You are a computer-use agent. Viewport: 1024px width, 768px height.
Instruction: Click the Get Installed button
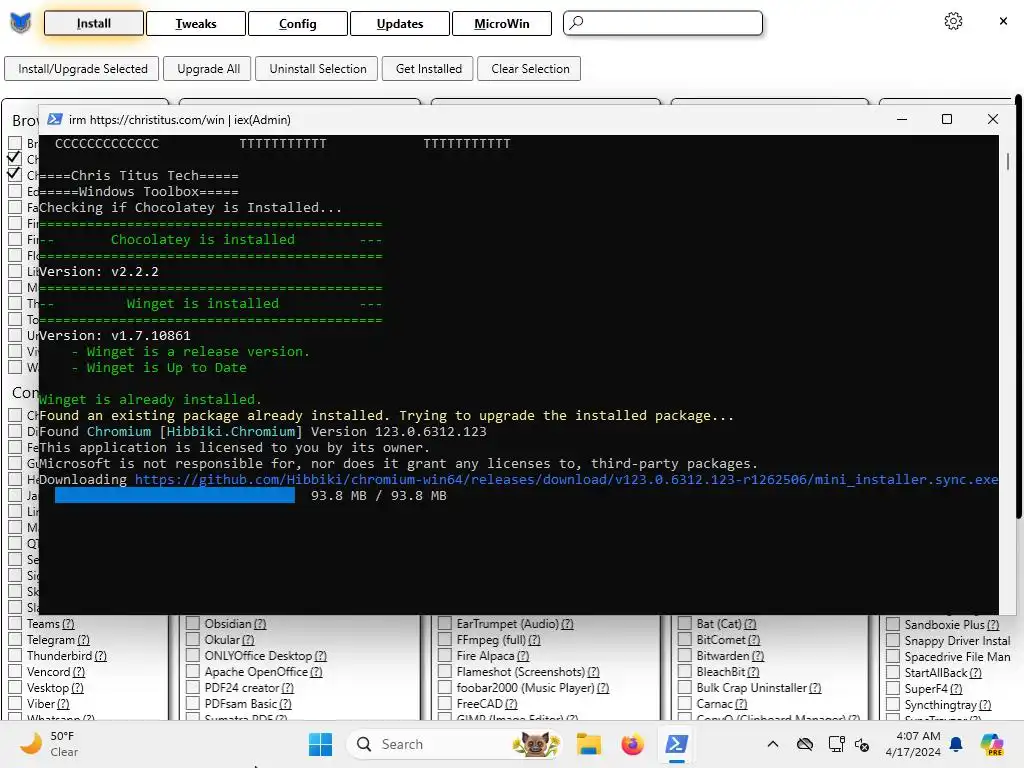428,69
